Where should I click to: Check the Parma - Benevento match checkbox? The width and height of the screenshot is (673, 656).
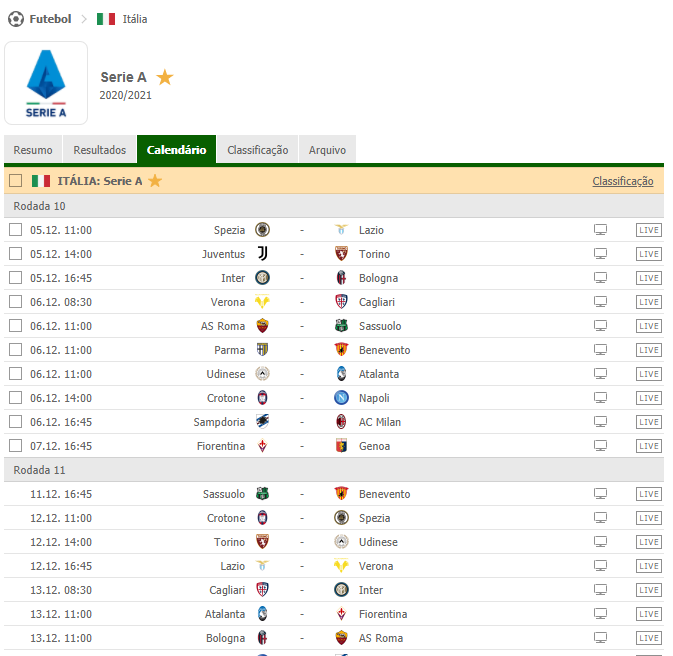[x=15, y=350]
